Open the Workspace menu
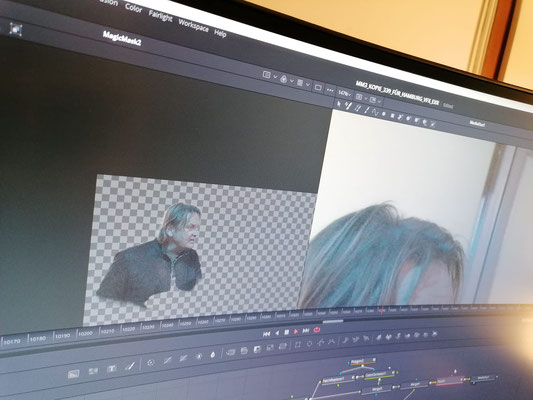533x400 pixels. coord(193,25)
